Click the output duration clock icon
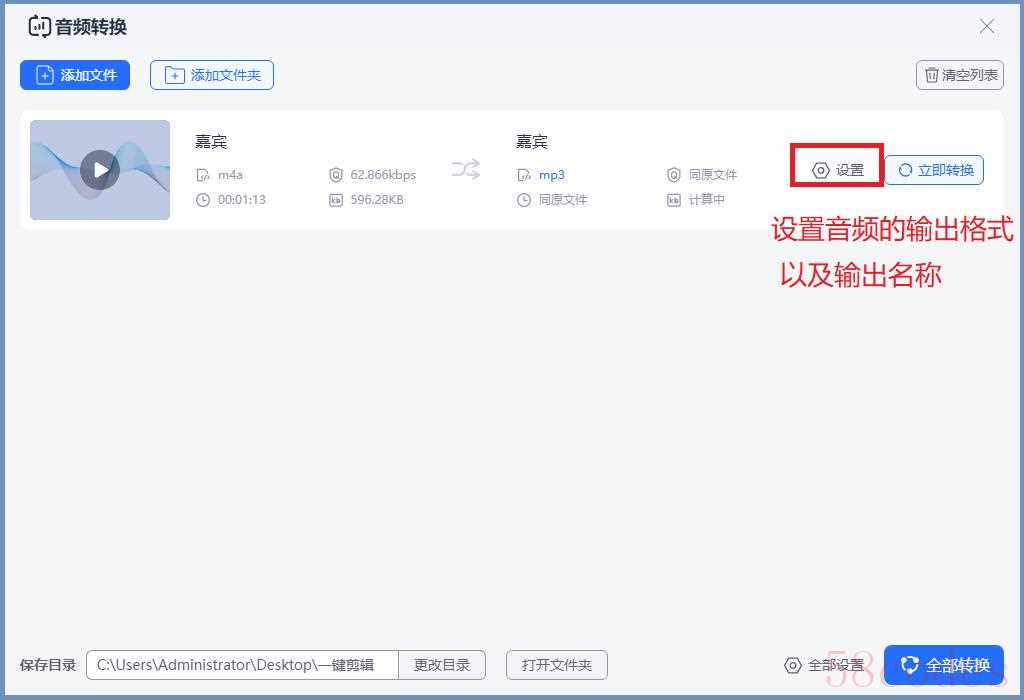 tap(524, 200)
